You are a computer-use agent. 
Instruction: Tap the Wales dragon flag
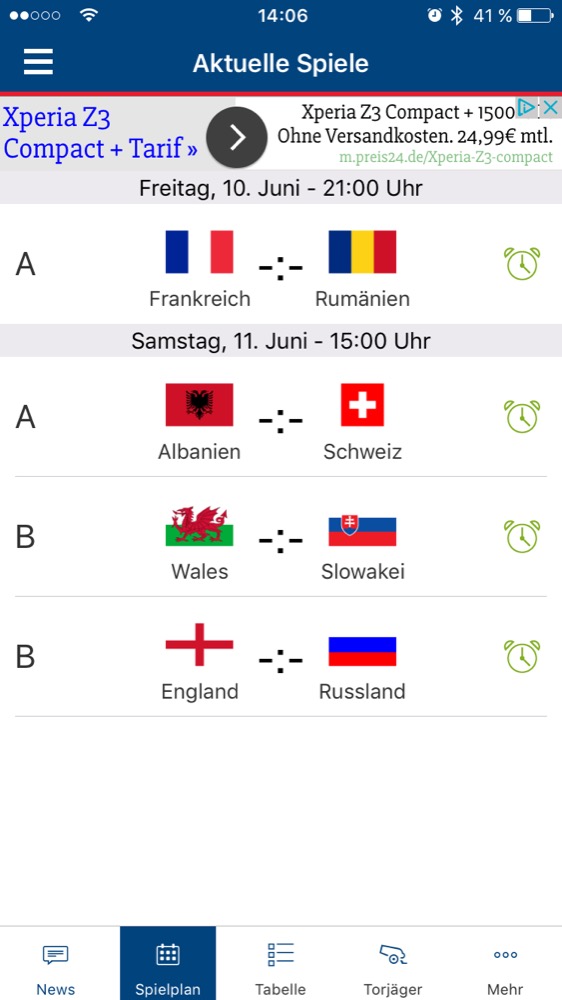pyautogui.click(x=199, y=527)
